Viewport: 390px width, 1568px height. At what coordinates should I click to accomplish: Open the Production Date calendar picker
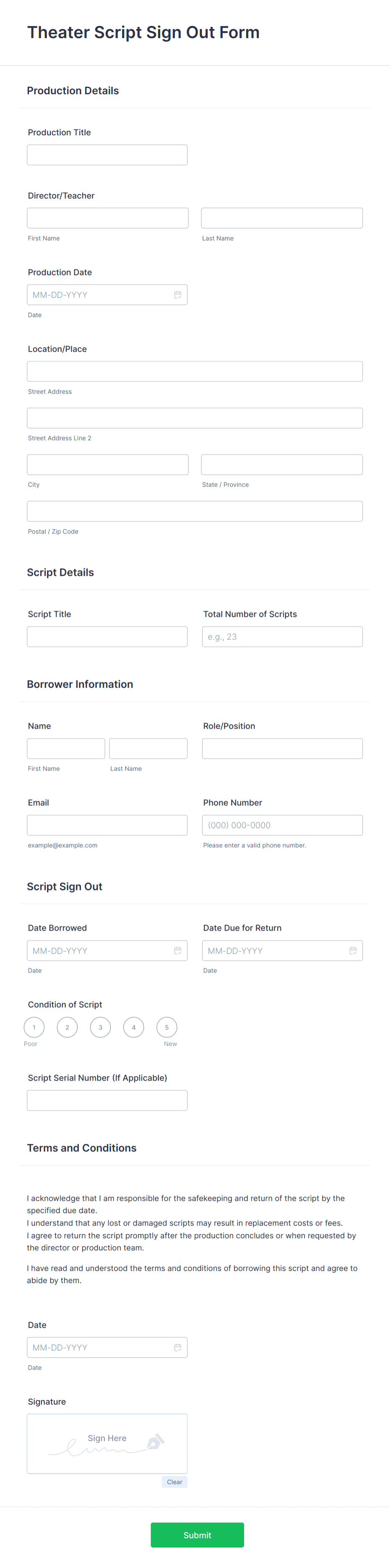tap(177, 294)
